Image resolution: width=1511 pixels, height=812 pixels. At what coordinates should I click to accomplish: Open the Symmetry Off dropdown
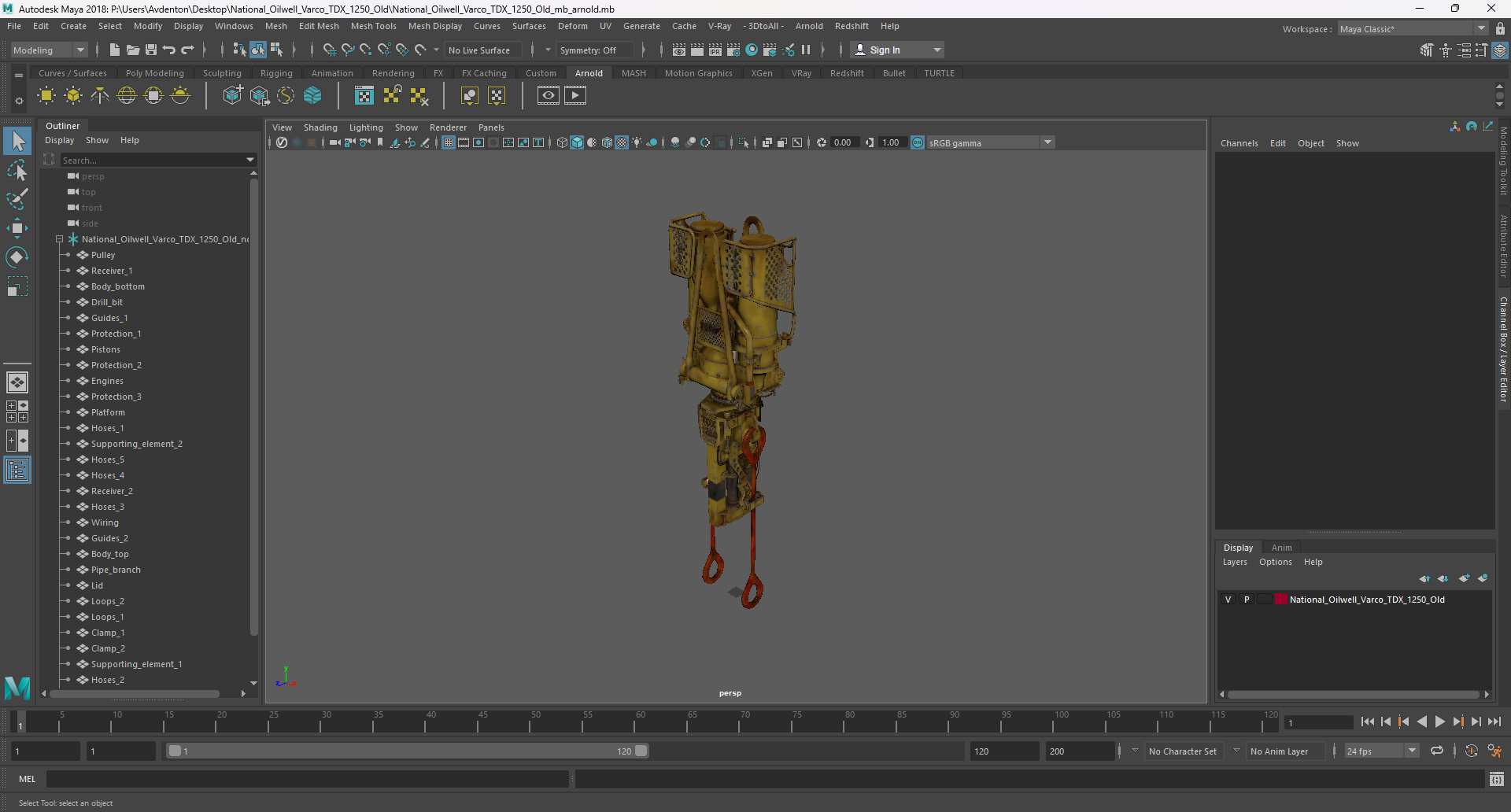tap(593, 50)
